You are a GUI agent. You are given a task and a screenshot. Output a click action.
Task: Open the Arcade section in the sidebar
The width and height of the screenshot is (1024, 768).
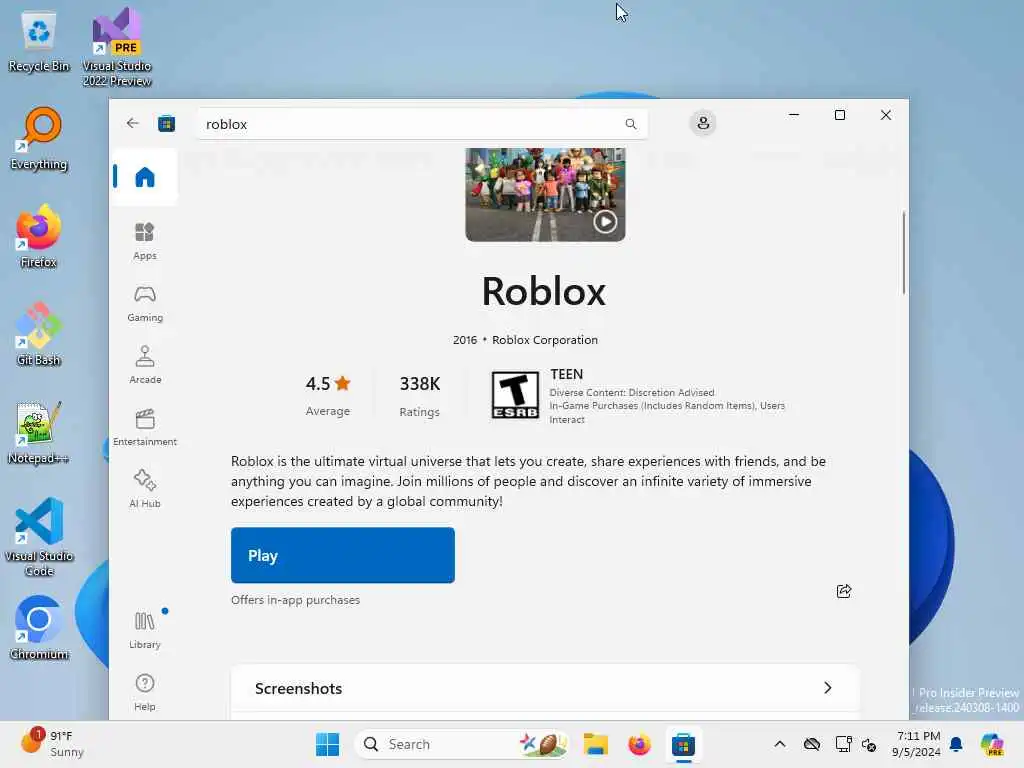point(144,365)
